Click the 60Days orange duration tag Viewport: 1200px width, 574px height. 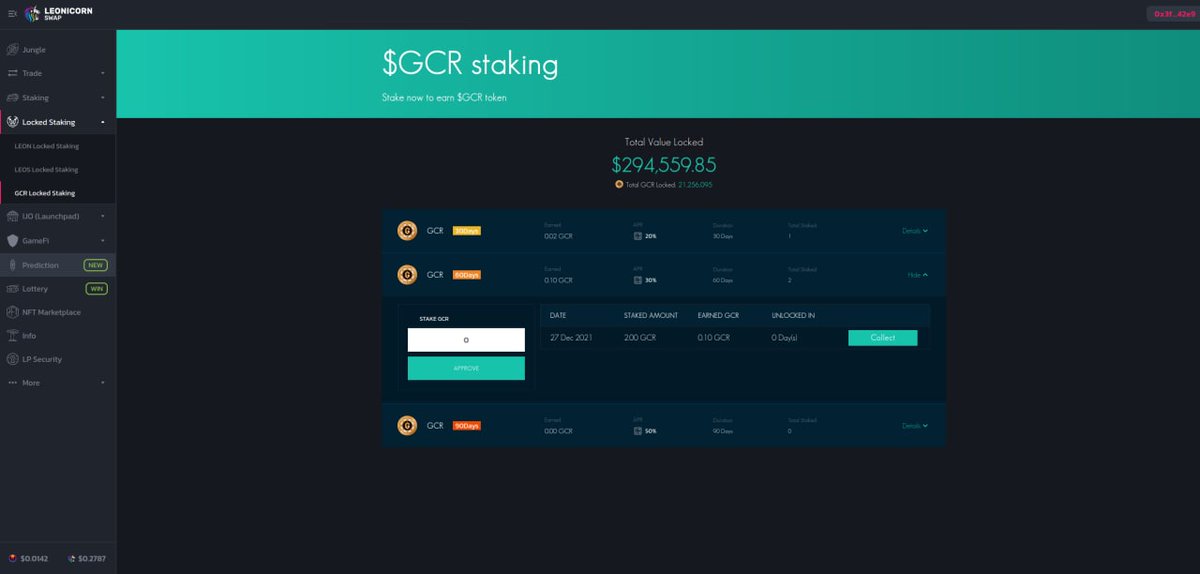tap(467, 274)
